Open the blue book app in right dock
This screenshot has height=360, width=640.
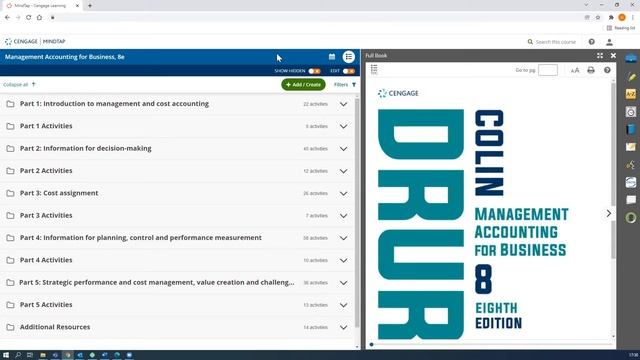pyautogui.click(x=631, y=129)
